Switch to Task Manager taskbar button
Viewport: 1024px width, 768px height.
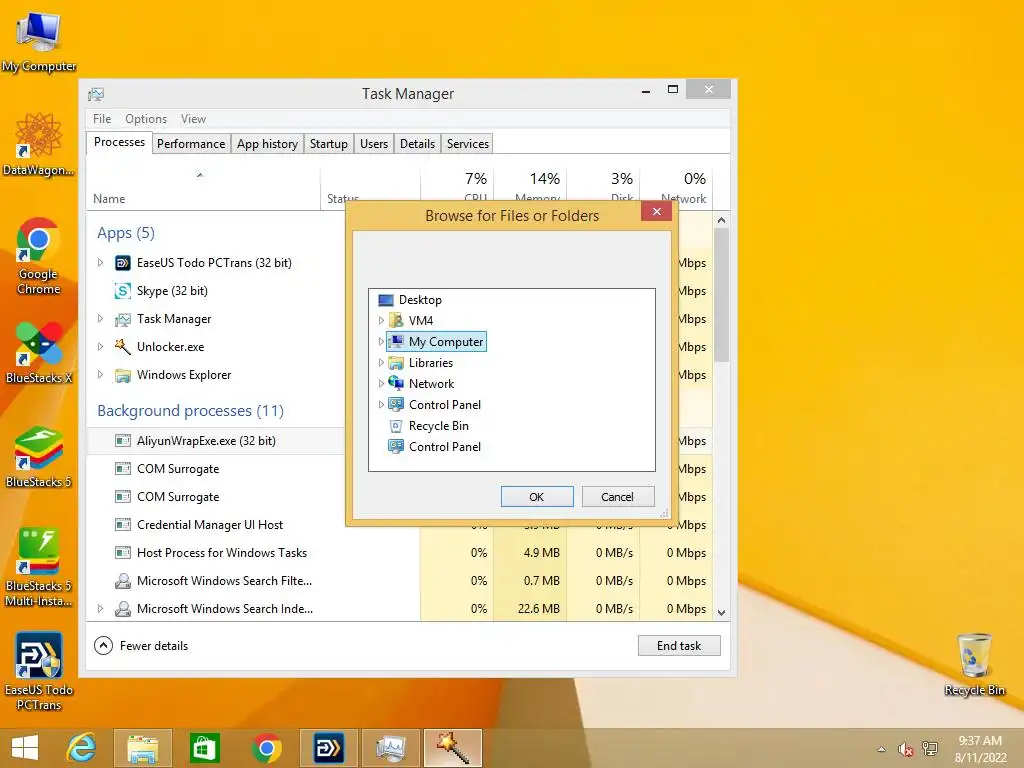[x=391, y=748]
